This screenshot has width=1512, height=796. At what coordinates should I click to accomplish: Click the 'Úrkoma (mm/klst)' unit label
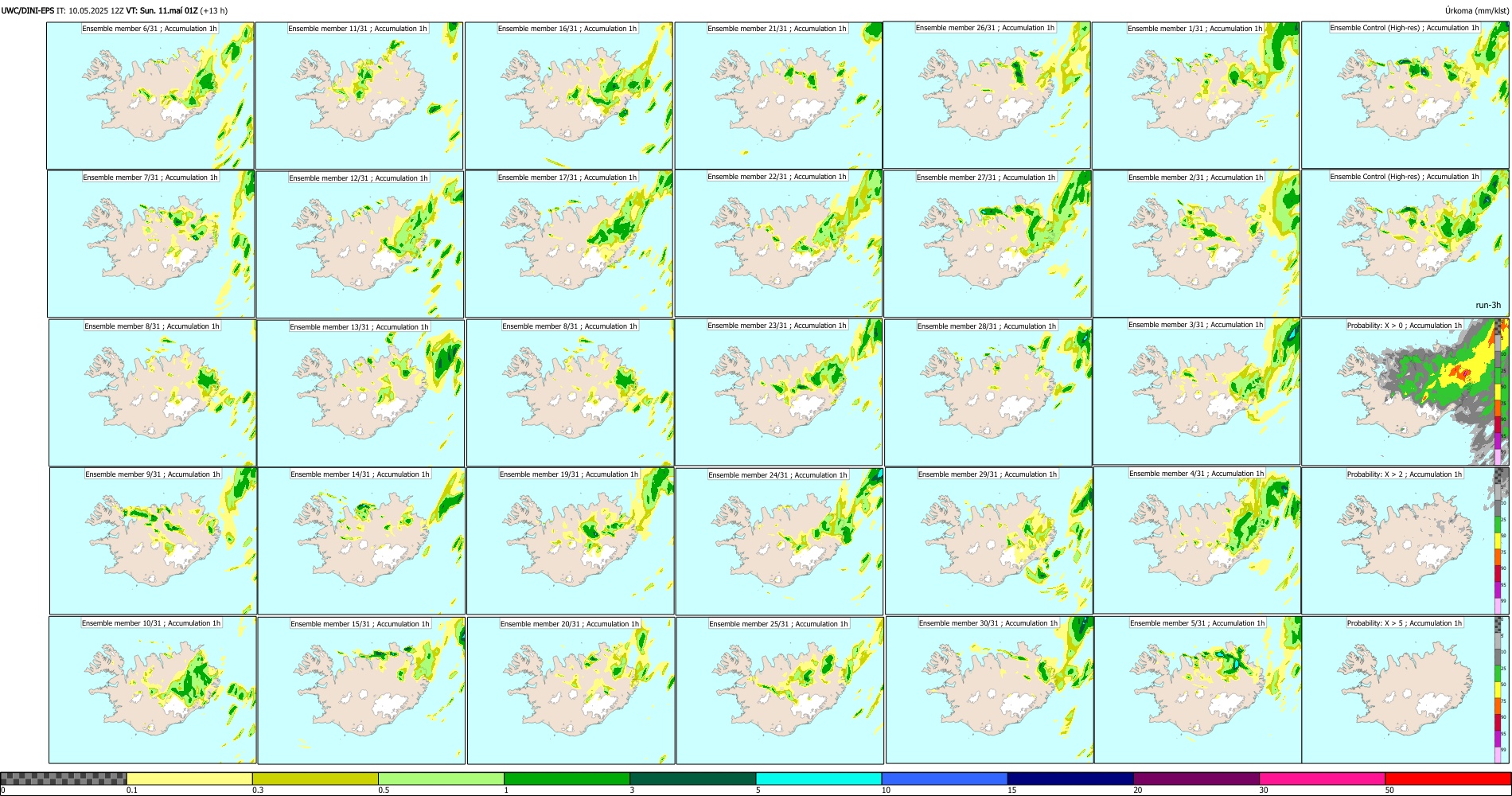(1477, 10)
